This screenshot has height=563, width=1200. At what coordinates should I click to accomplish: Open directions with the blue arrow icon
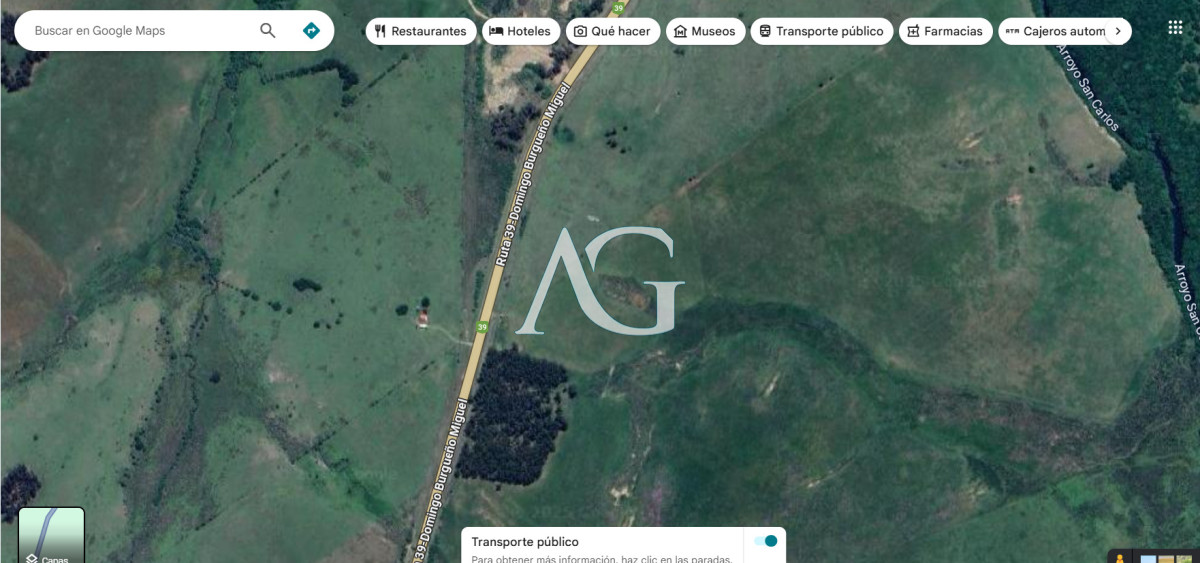311,31
